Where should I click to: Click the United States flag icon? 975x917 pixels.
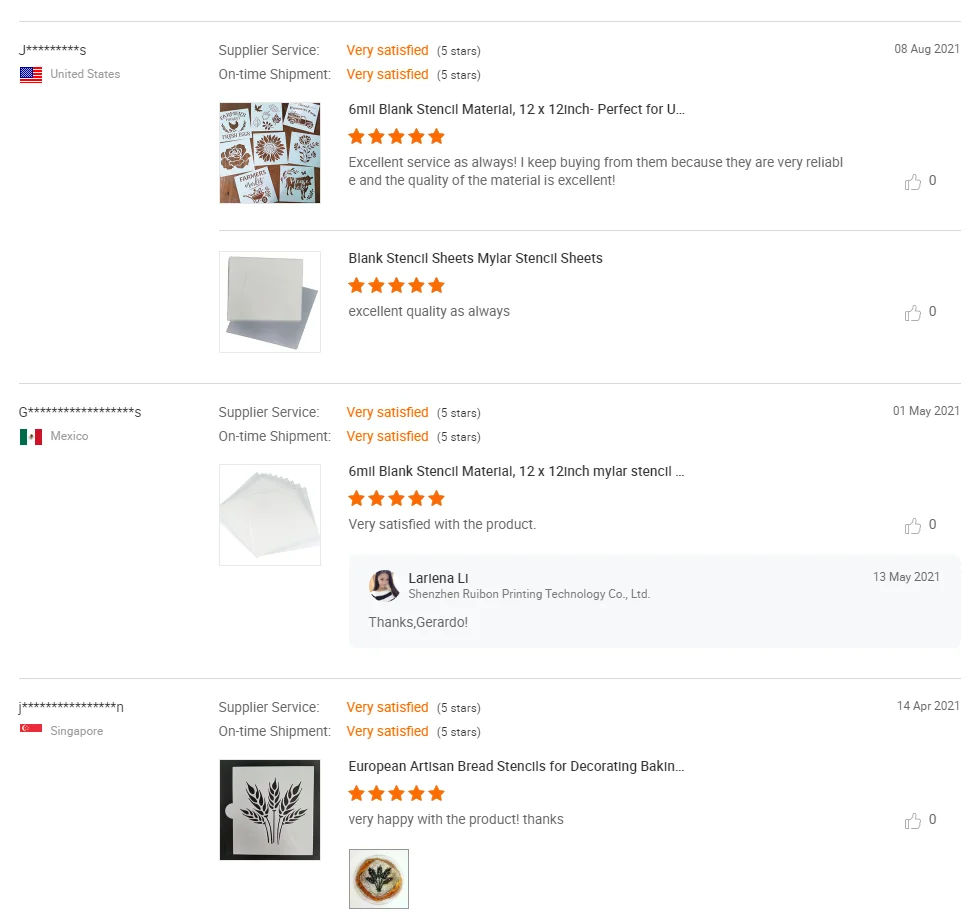(31, 75)
